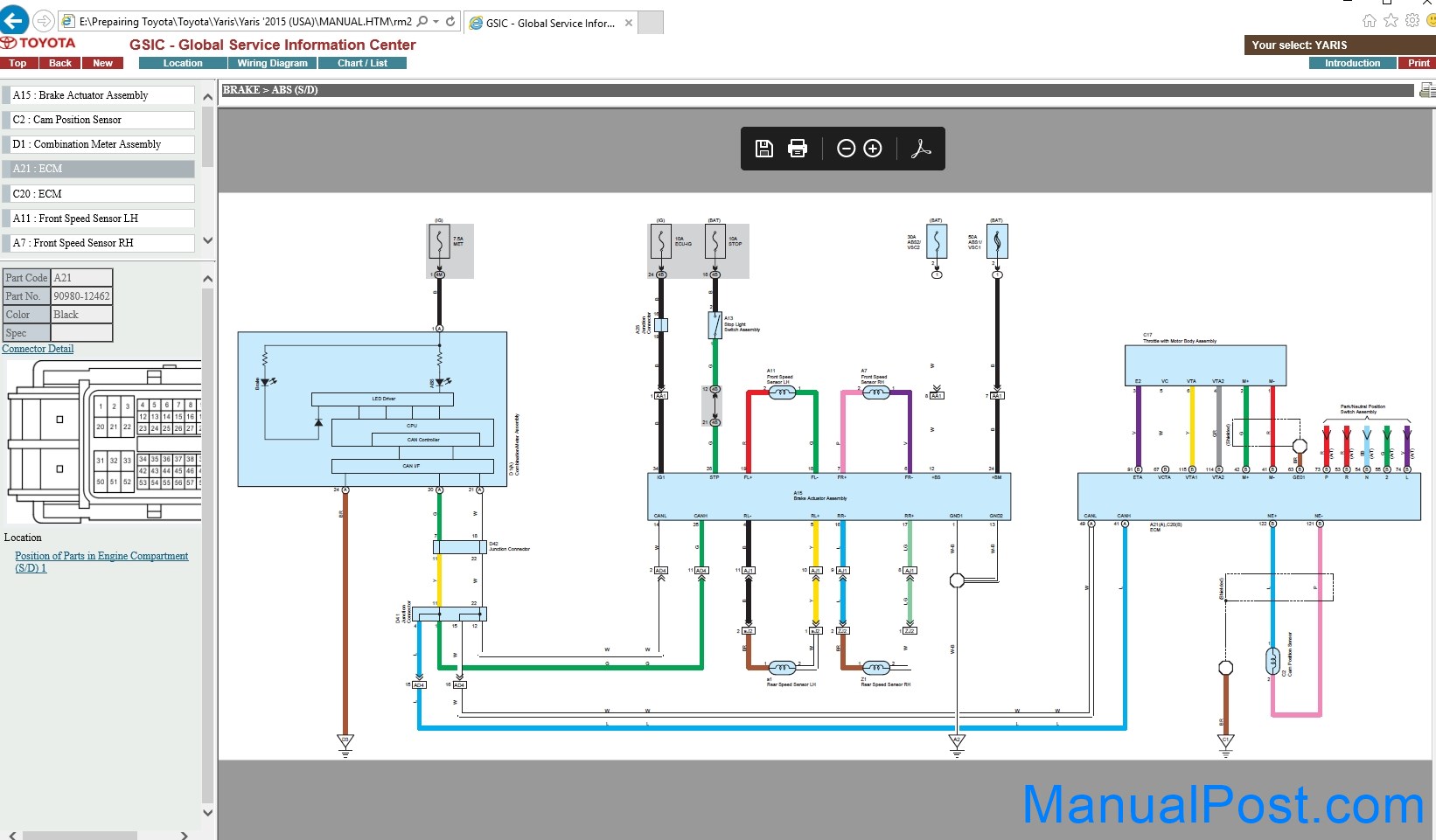Click details panel scroll down arrow

coord(207,812)
